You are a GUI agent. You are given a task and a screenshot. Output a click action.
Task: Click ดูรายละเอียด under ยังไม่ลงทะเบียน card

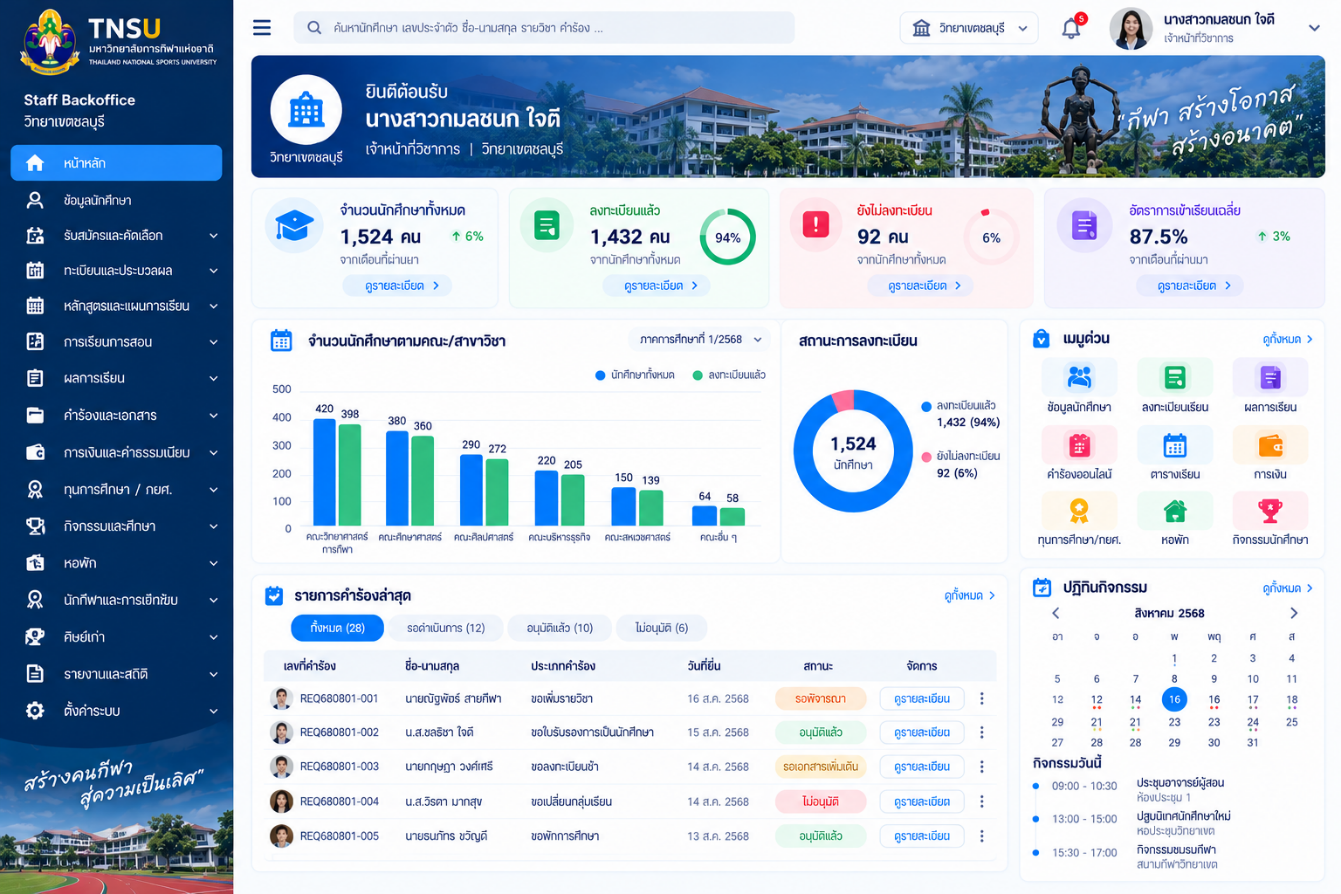(x=919, y=285)
